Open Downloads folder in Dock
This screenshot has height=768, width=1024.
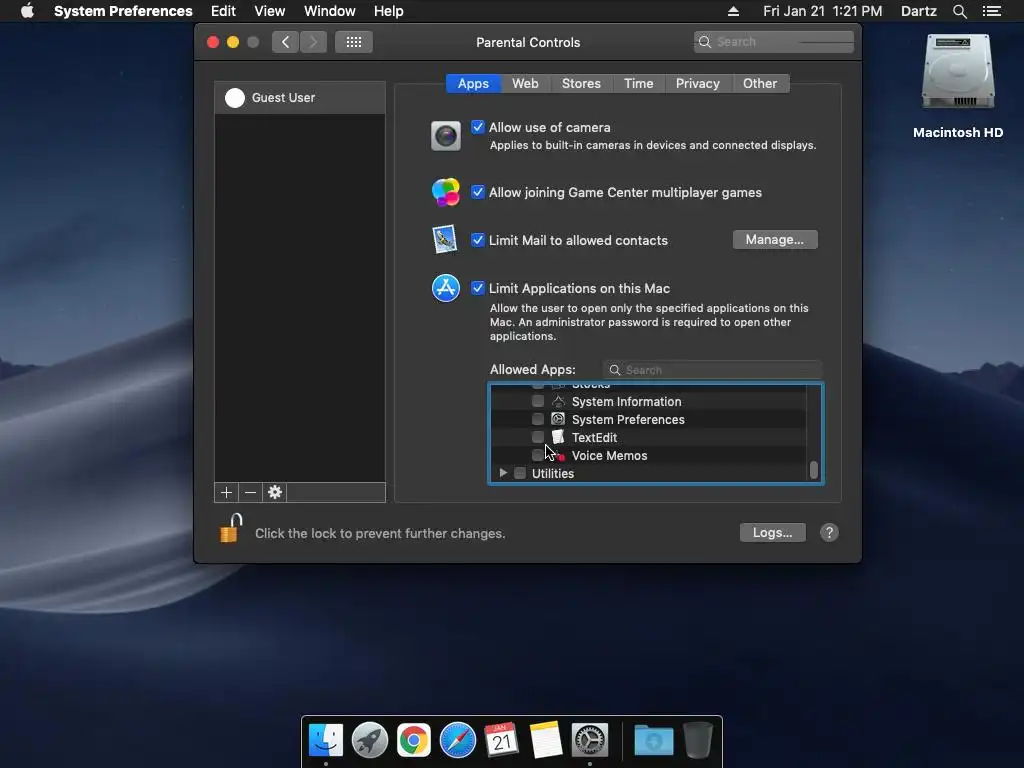coord(654,741)
